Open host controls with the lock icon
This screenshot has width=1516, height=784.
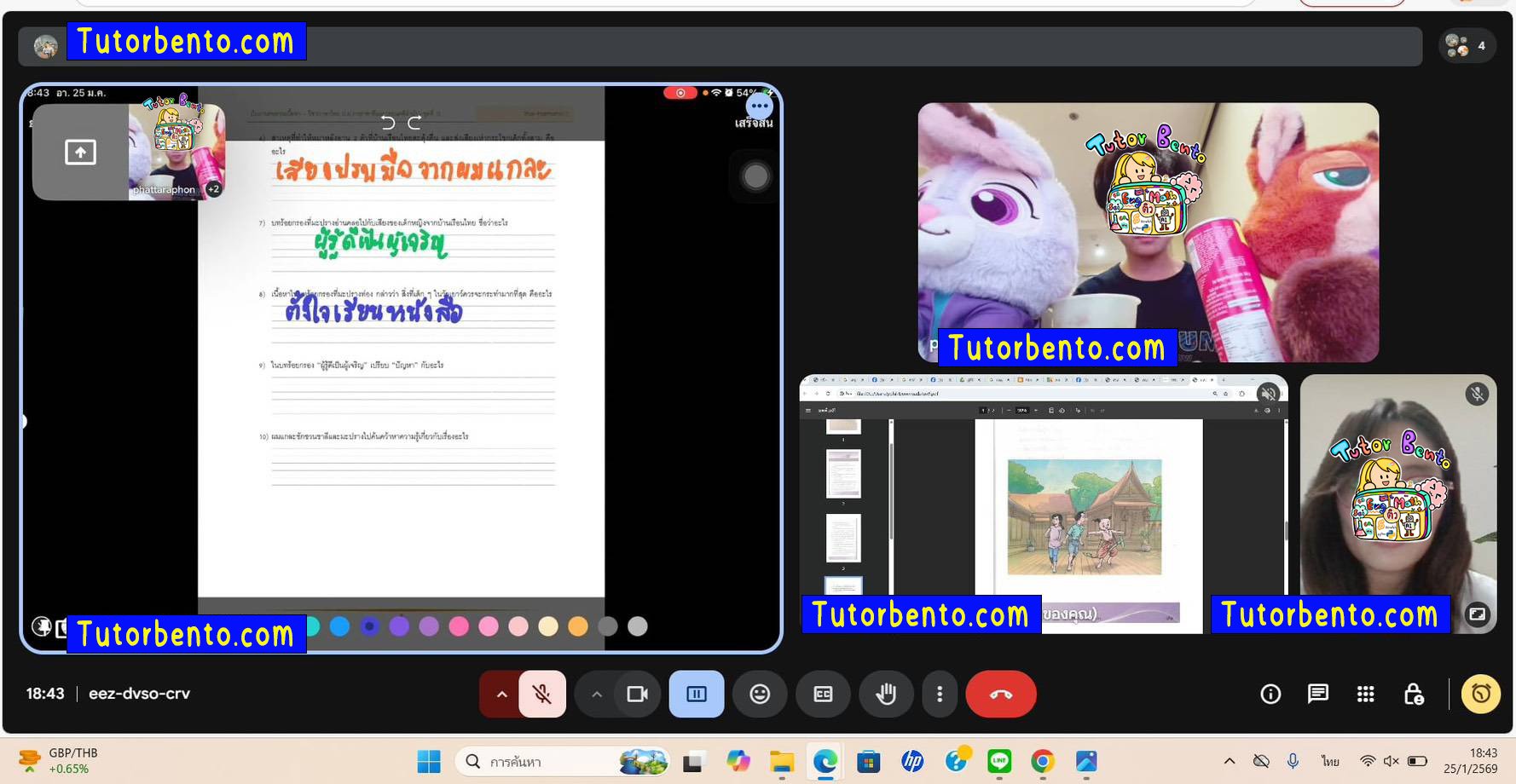coord(1414,694)
